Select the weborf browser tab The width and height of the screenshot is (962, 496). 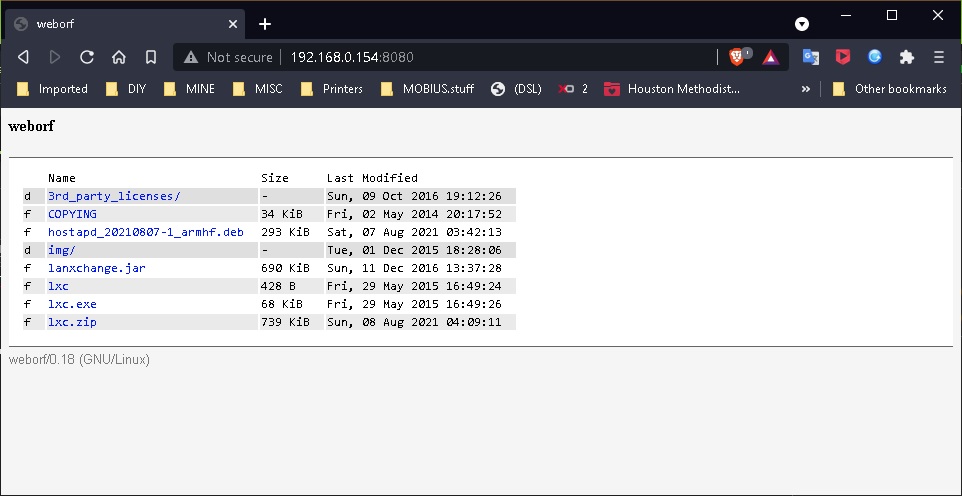120,24
